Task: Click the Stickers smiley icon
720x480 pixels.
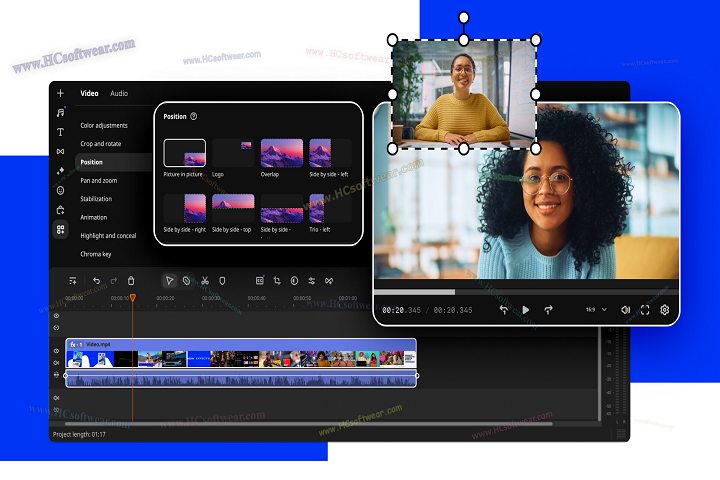Action: tap(60, 190)
